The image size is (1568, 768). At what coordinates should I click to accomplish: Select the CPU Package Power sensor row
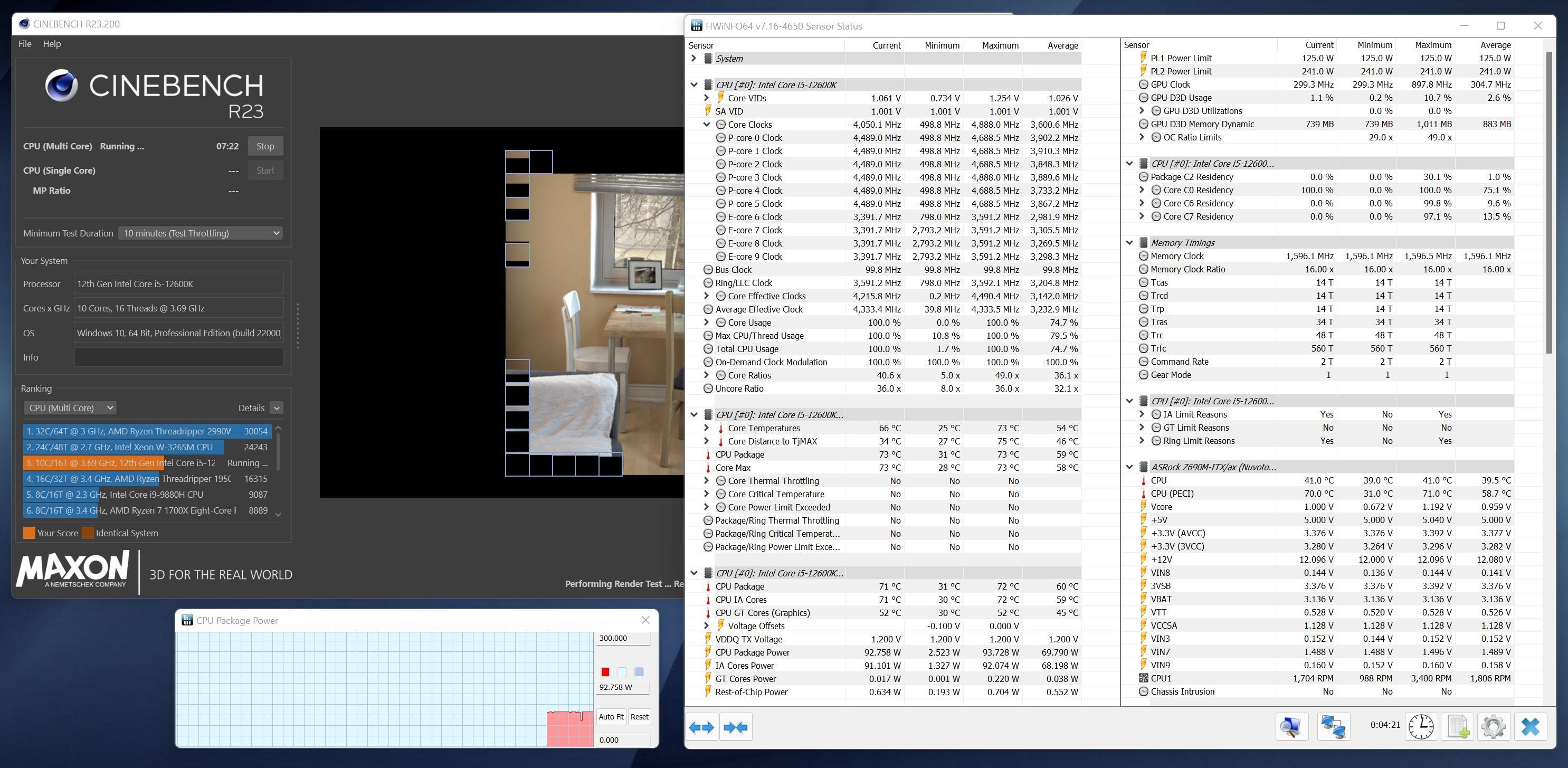click(884, 652)
